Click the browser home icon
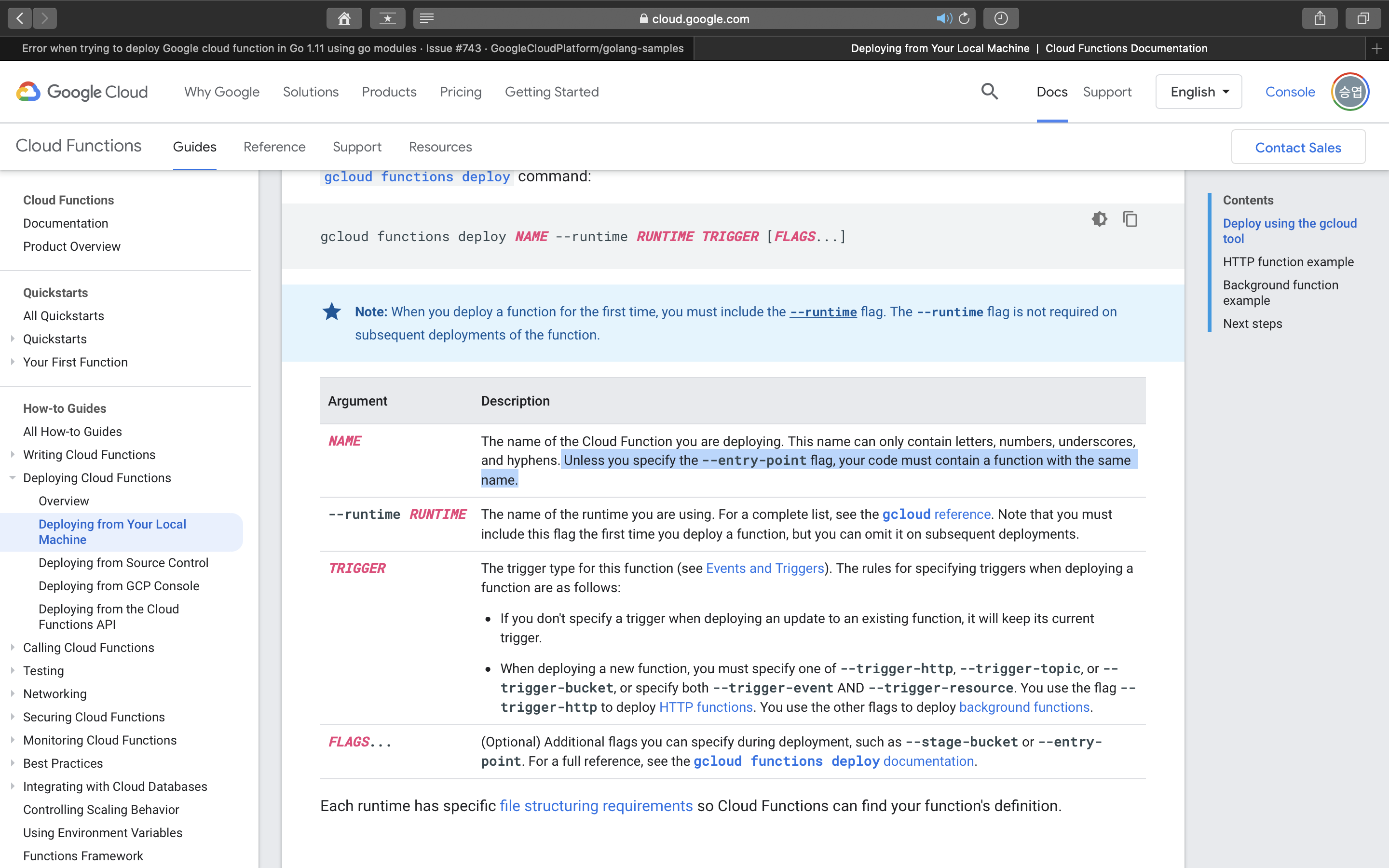Screen dimensions: 1389x868 (344, 18)
